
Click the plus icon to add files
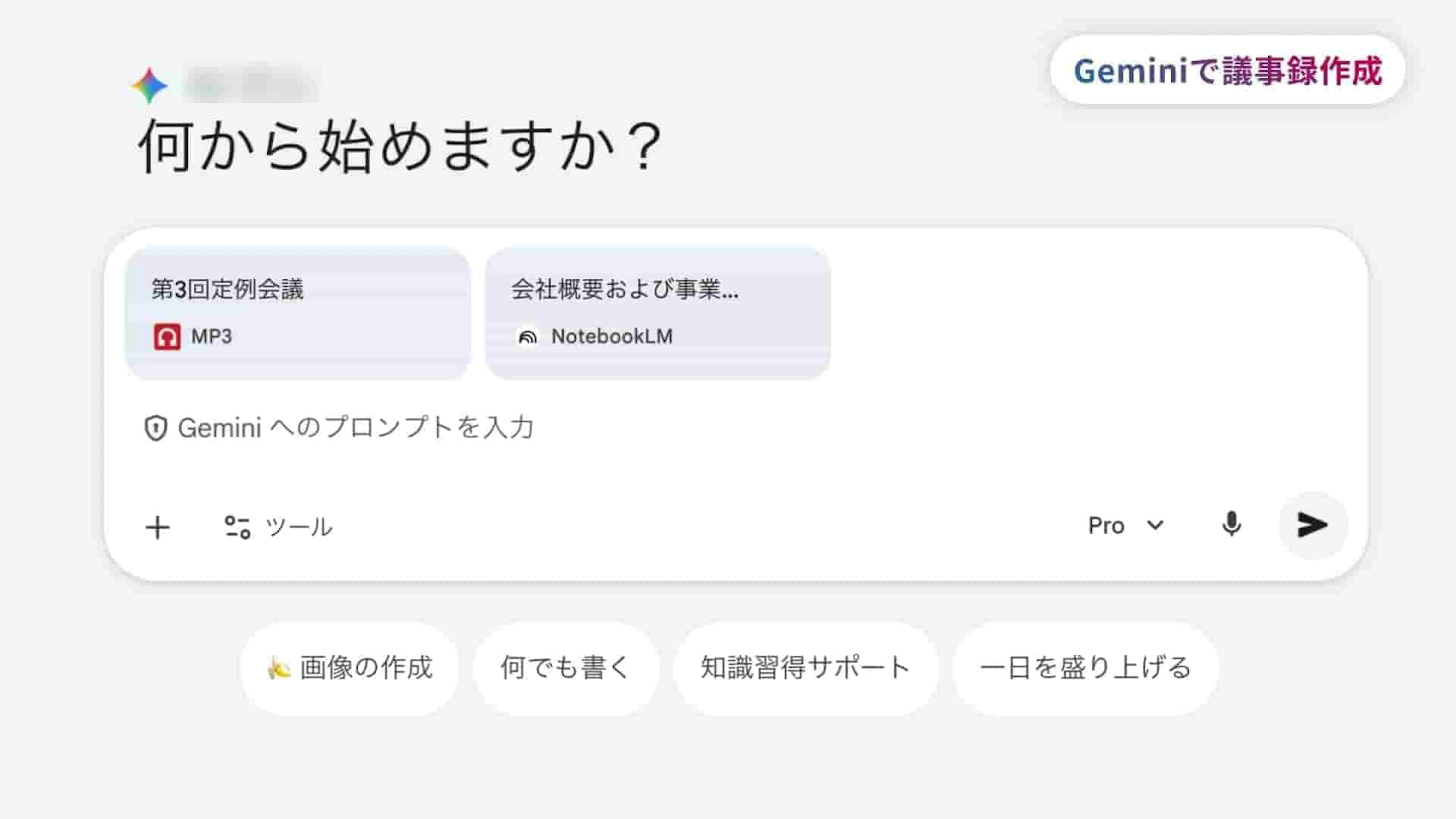coord(157,527)
